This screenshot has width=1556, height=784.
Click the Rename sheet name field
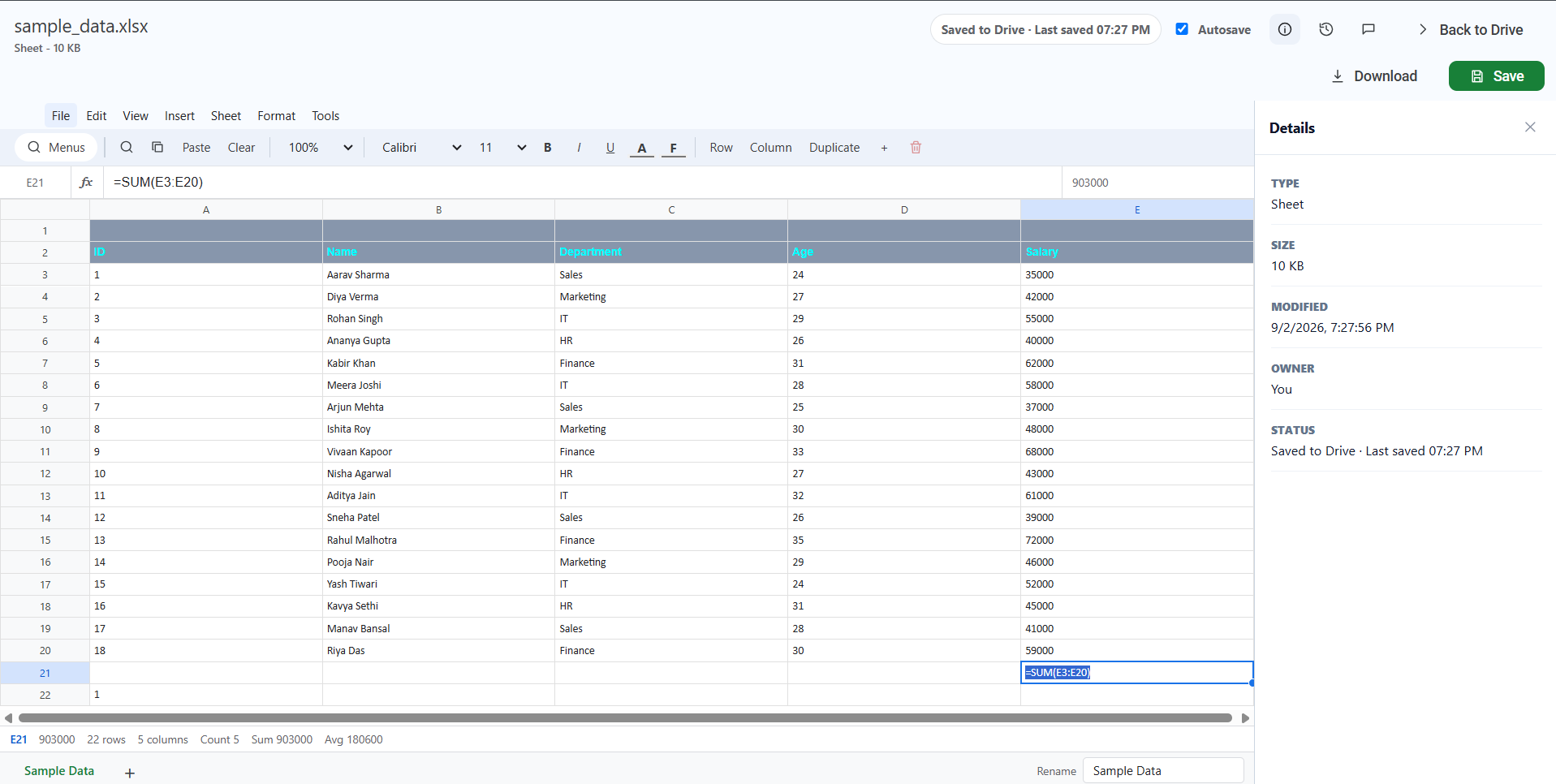1163,770
